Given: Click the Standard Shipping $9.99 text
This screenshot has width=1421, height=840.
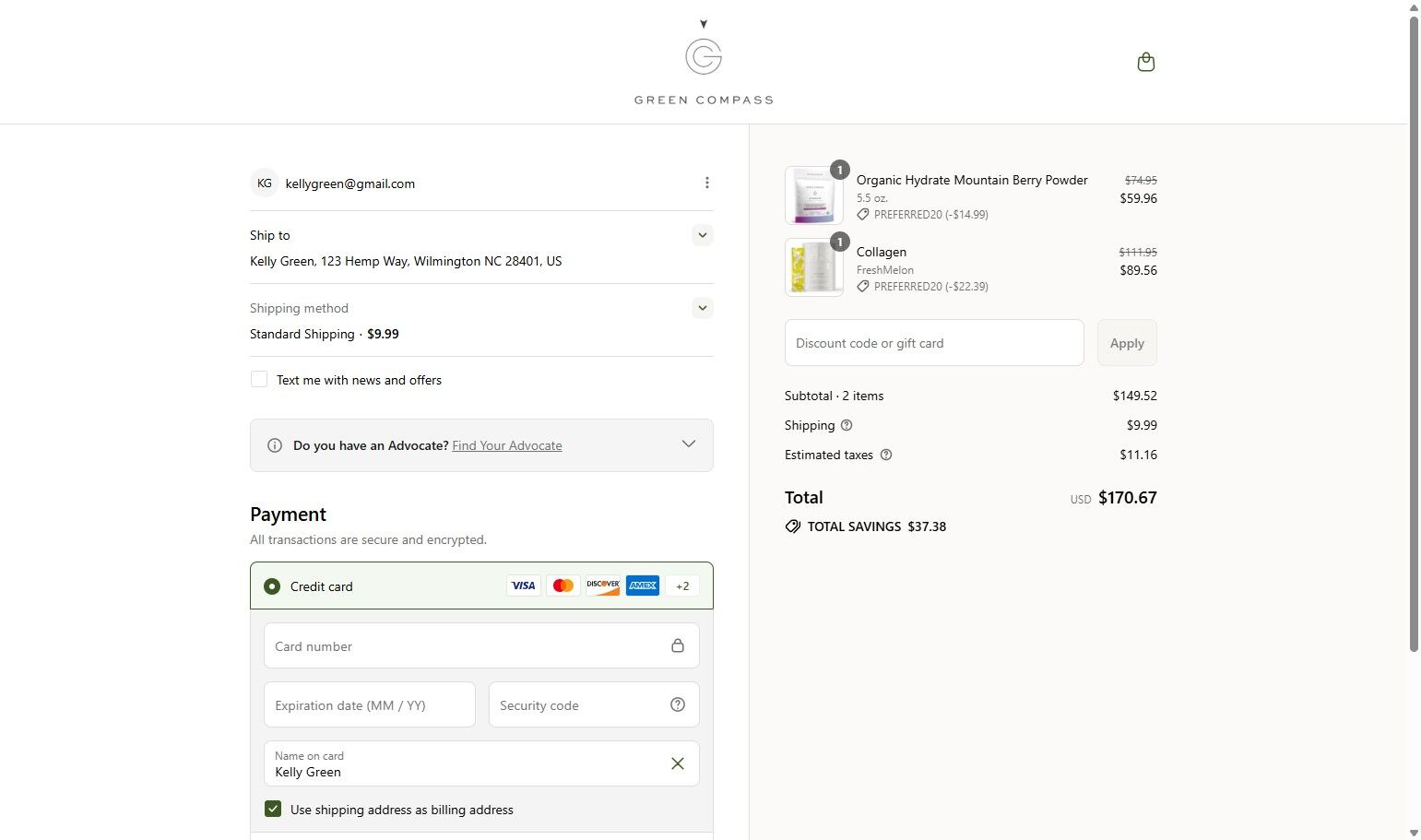Looking at the screenshot, I should (x=325, y=334).
